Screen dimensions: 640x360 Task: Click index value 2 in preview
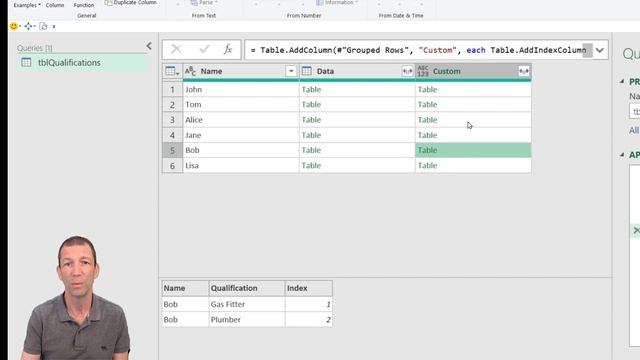(309, 320)
